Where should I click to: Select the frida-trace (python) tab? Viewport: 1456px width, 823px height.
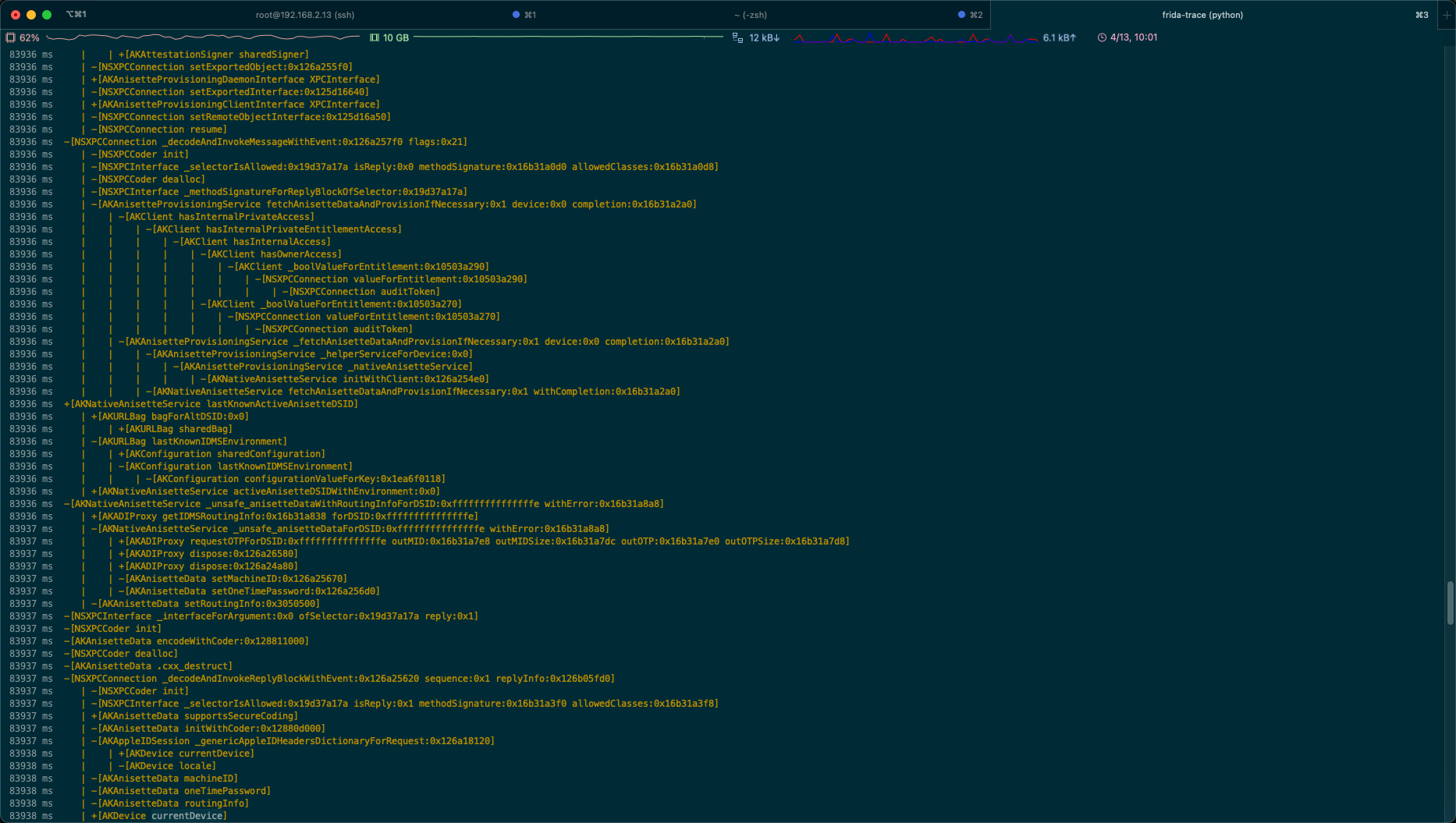tap(1202, 15)
